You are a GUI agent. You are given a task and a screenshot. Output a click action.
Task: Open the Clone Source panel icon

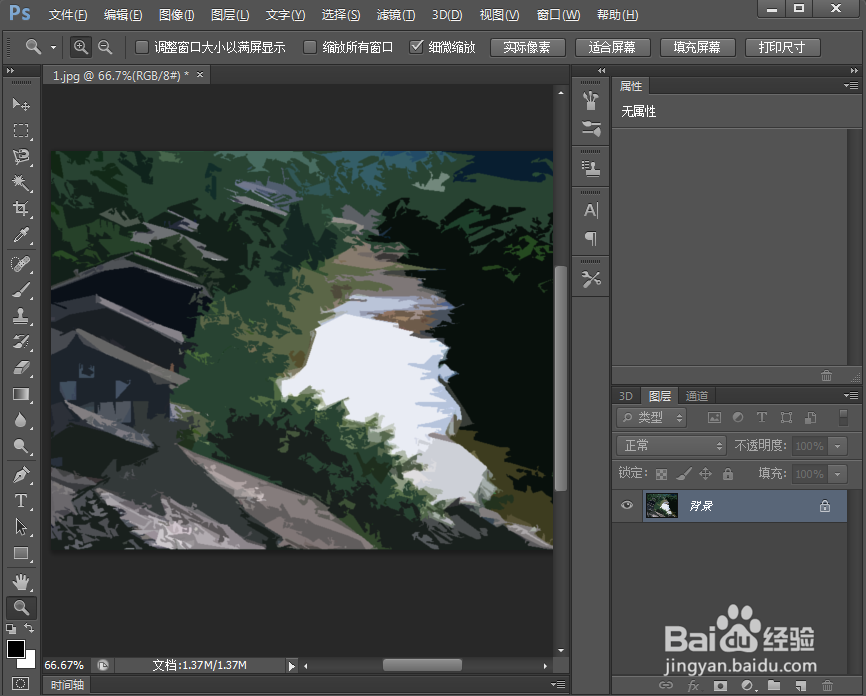click(x=591, y=168)
